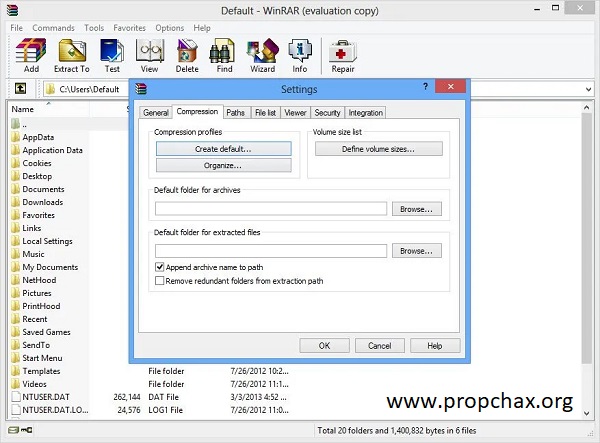Click the WinRAR icon in the main title bar
The height and width of the screenshot is (443, 600).
(x=12, y=10)
